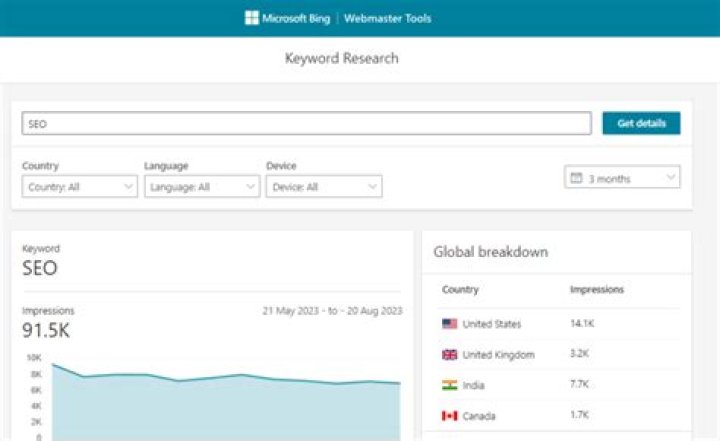Click the Country column header in breakdown
The image size is (720, 441).
click(460, 289)
